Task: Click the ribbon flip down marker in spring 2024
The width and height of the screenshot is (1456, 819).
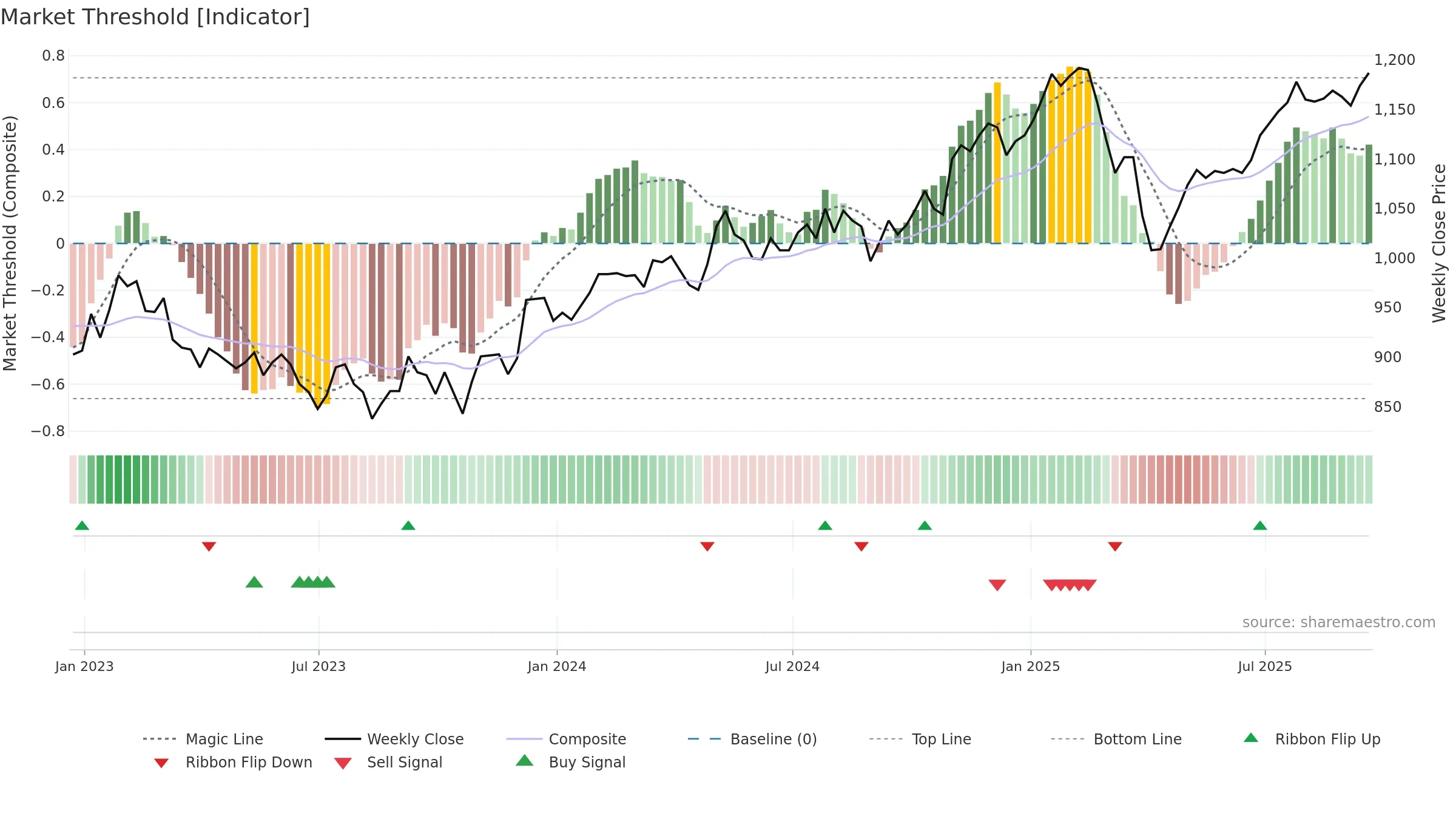Action: point(707,547)
